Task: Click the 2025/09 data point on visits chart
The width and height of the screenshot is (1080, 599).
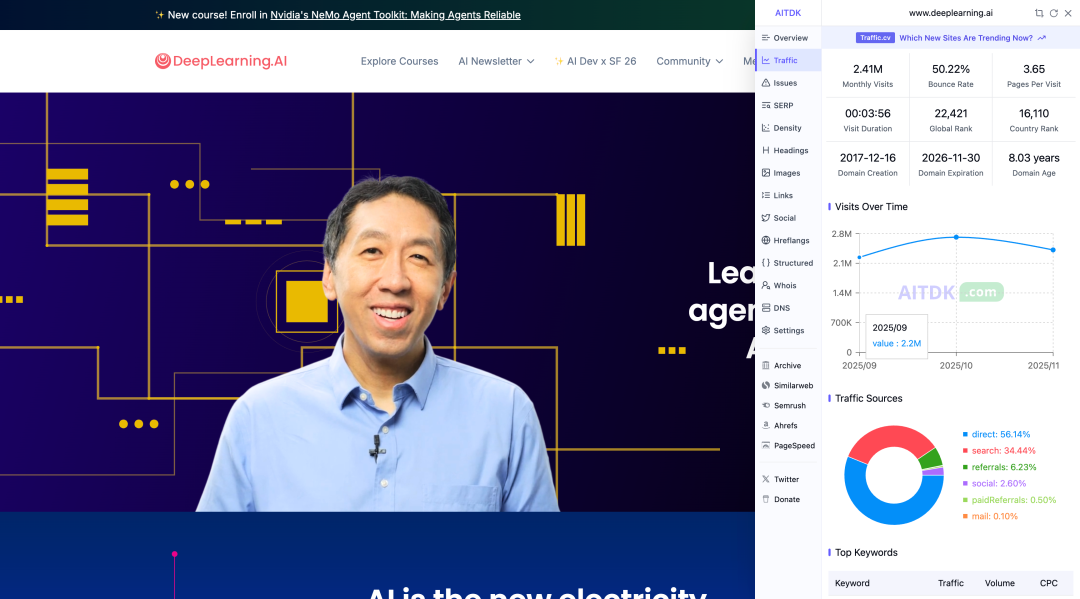Action: point(860,258)
